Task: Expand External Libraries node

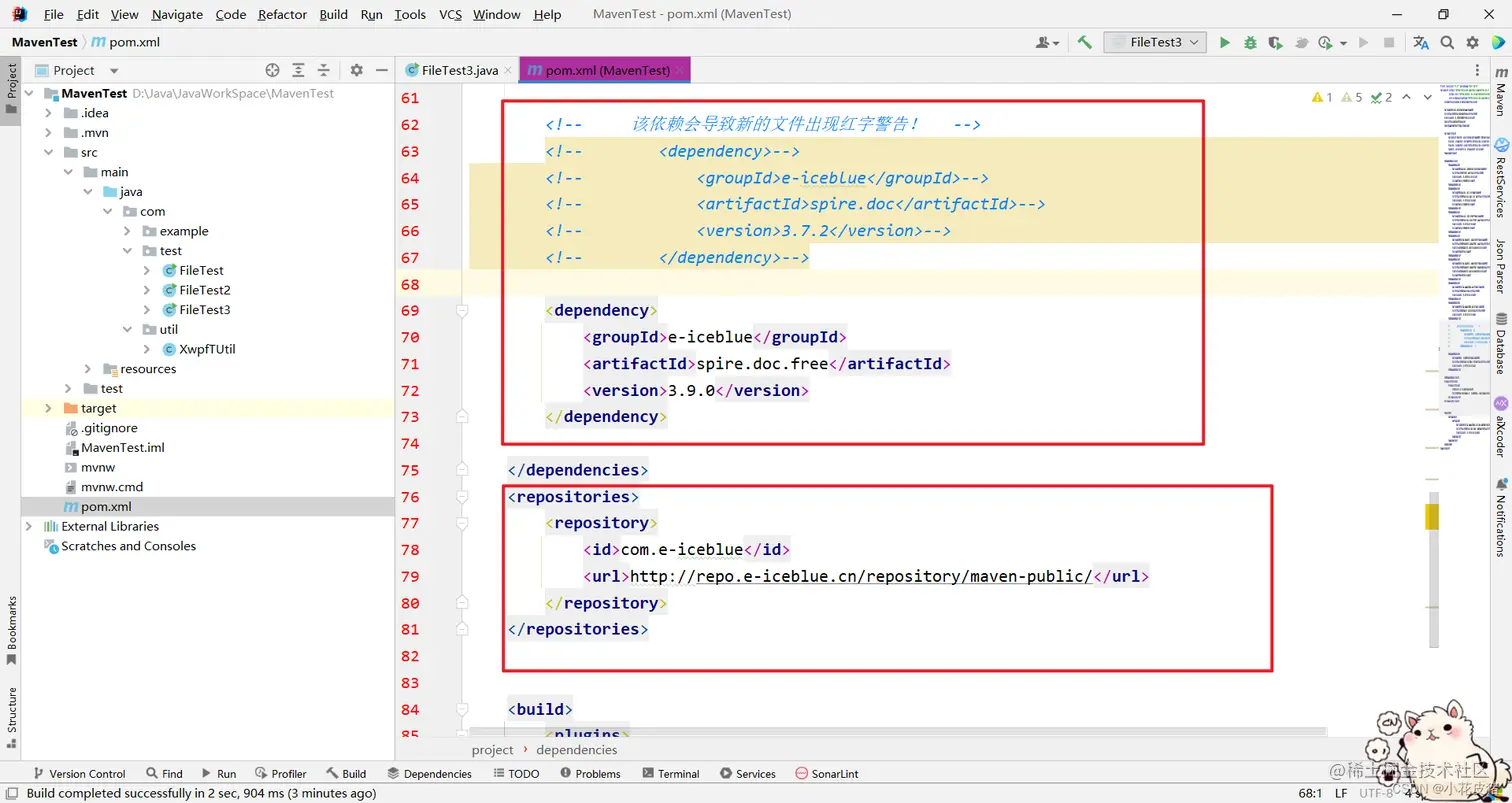Action: coord(28,526)
